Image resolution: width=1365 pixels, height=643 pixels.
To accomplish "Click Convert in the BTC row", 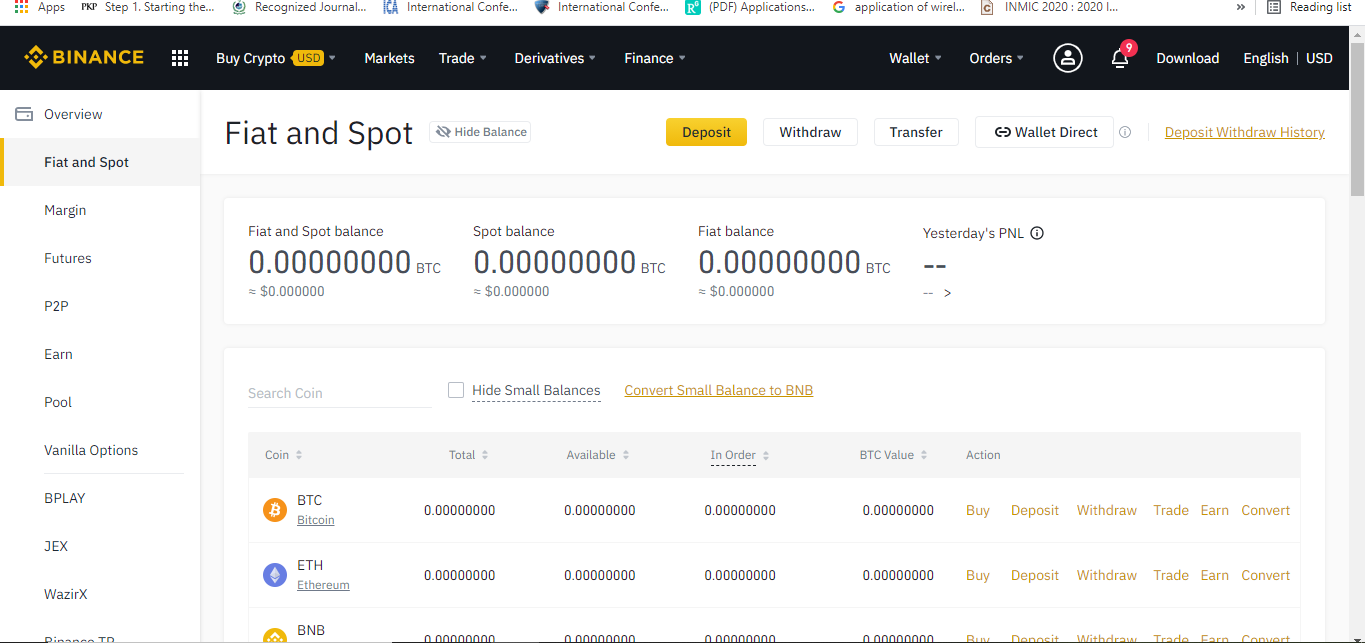I will [x=1265, y=510].
